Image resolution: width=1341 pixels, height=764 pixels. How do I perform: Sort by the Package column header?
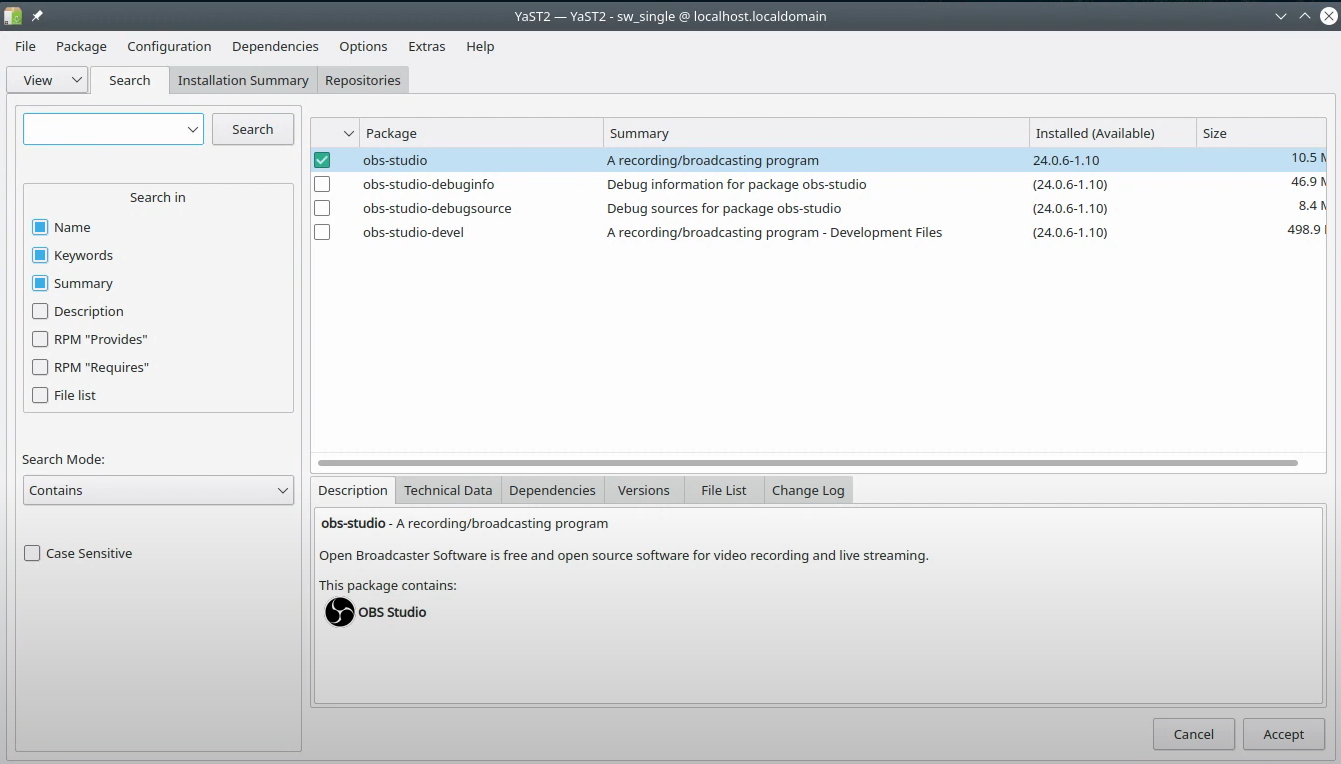tap(481, 133)
